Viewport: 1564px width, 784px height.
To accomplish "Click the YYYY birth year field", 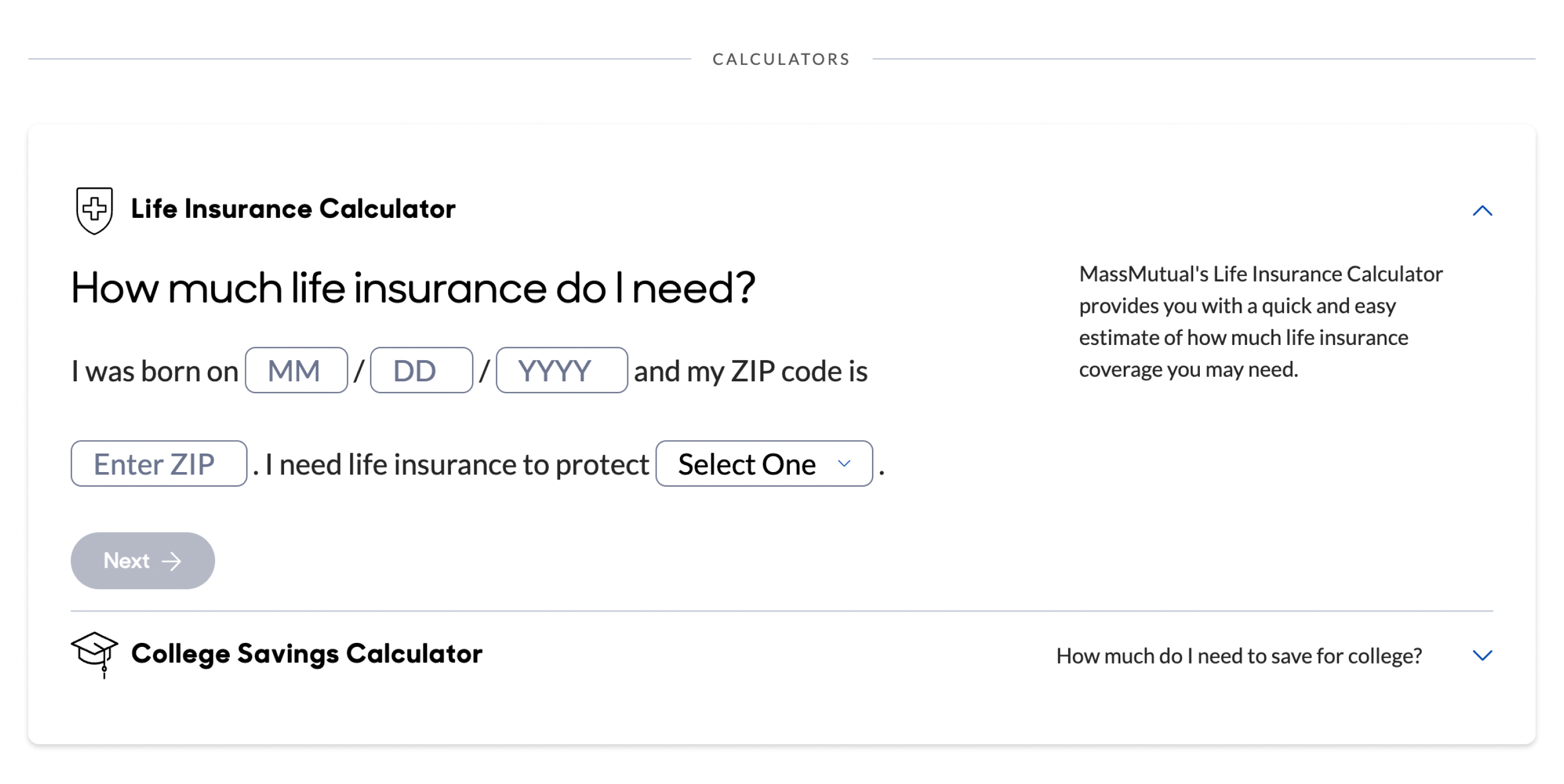I will (562, 370).
